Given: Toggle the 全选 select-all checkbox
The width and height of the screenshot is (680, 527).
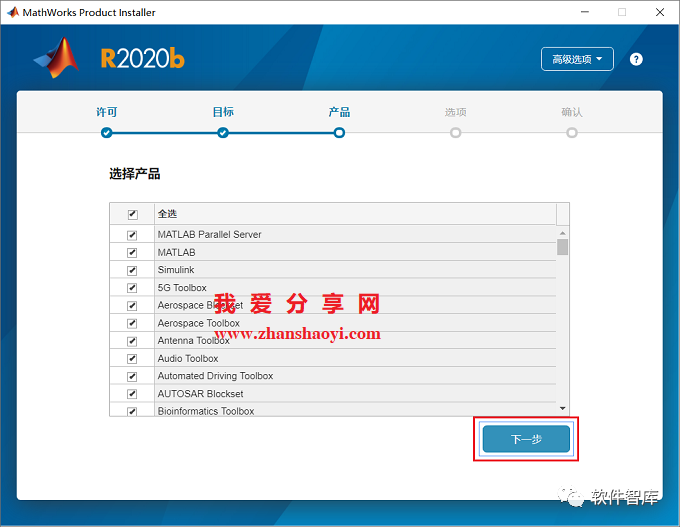Looking at the screenshot, I should pyautogui.click(x=132, y=214).
